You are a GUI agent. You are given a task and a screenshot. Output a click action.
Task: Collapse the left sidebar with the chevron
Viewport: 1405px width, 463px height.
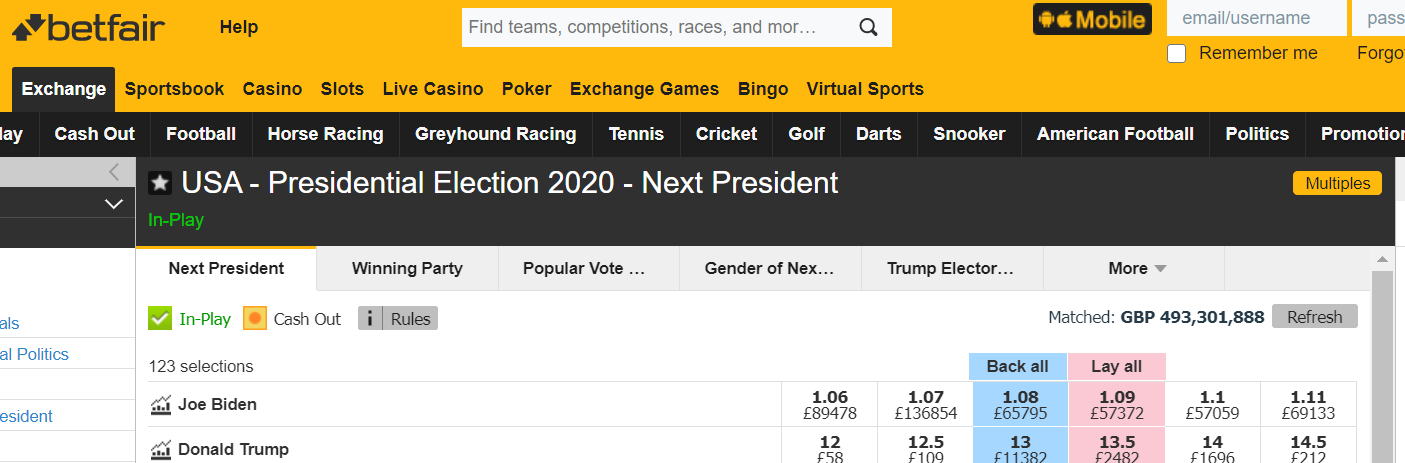pos(114,172)
